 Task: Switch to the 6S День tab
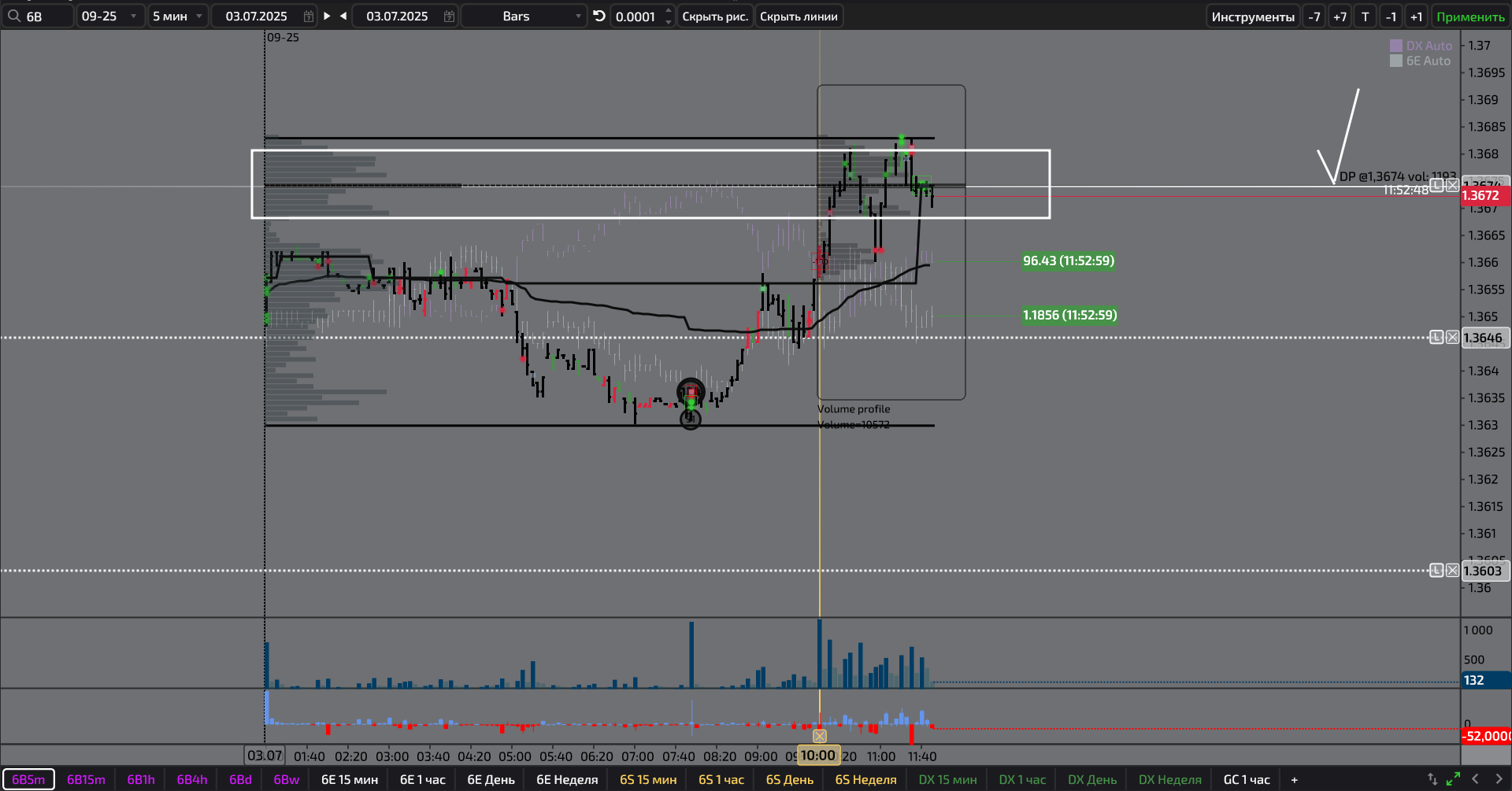[790, 779]
